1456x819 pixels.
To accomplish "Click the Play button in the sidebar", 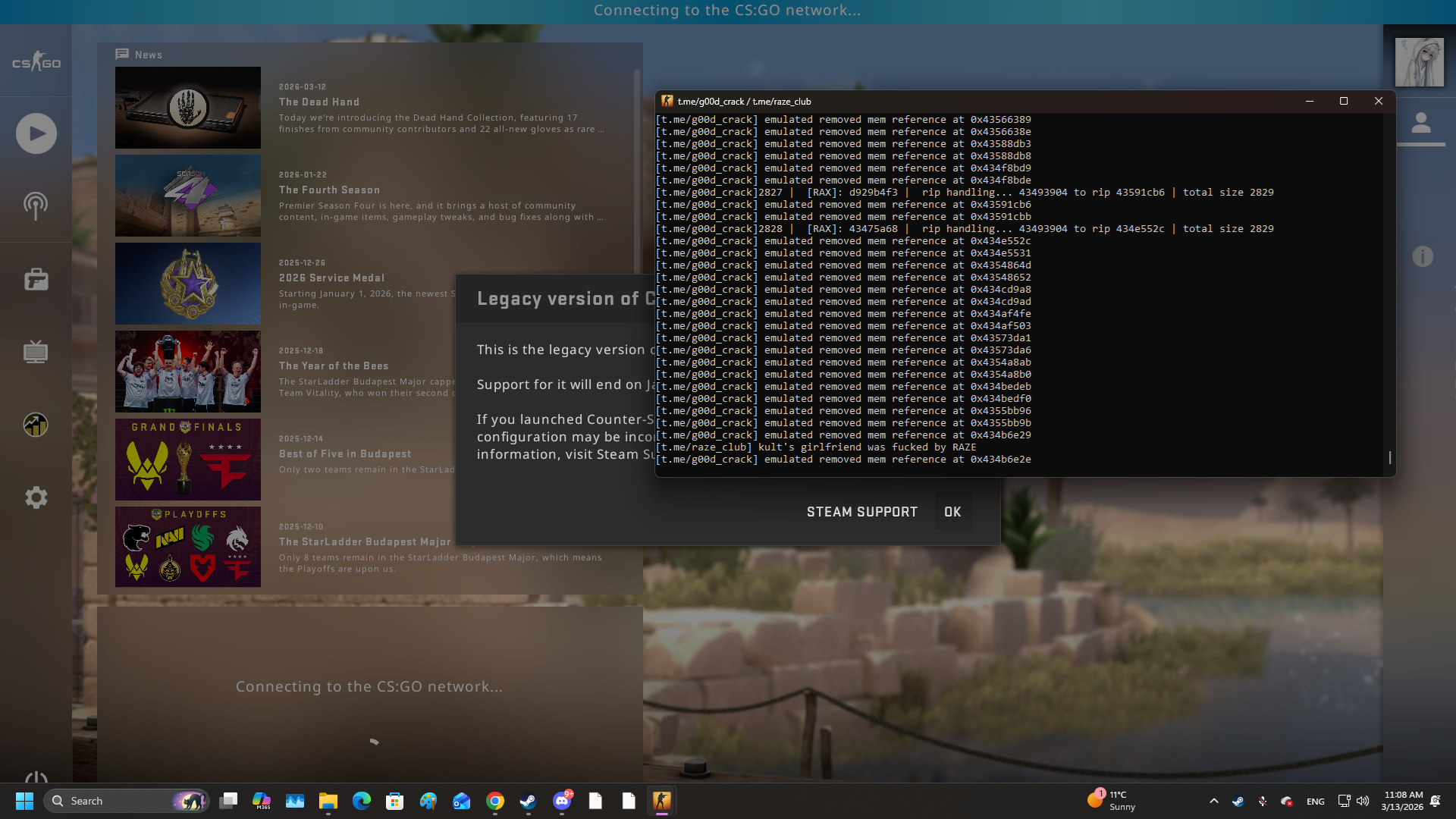I will 36,133.
